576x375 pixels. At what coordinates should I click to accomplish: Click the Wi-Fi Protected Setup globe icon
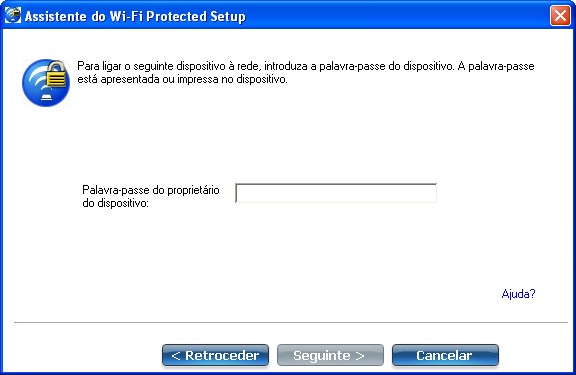[46, 83]
